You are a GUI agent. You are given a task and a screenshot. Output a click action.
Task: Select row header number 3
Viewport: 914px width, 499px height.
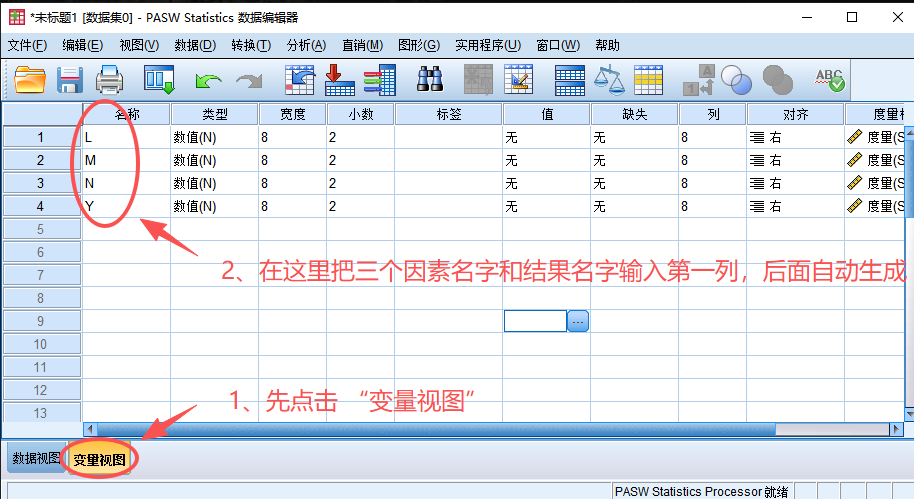[x=41, y=183]
